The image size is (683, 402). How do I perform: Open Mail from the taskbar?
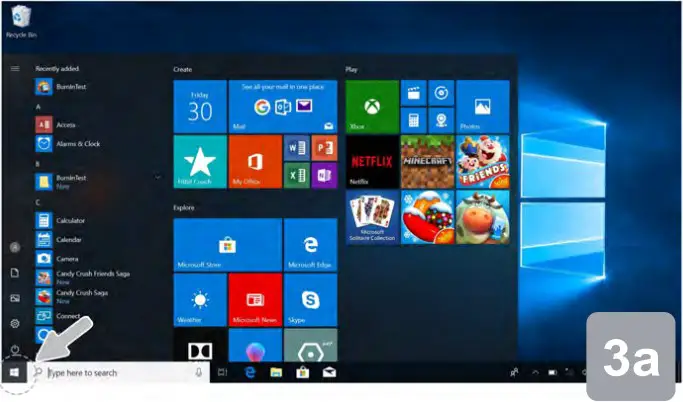tap(329, 372)
